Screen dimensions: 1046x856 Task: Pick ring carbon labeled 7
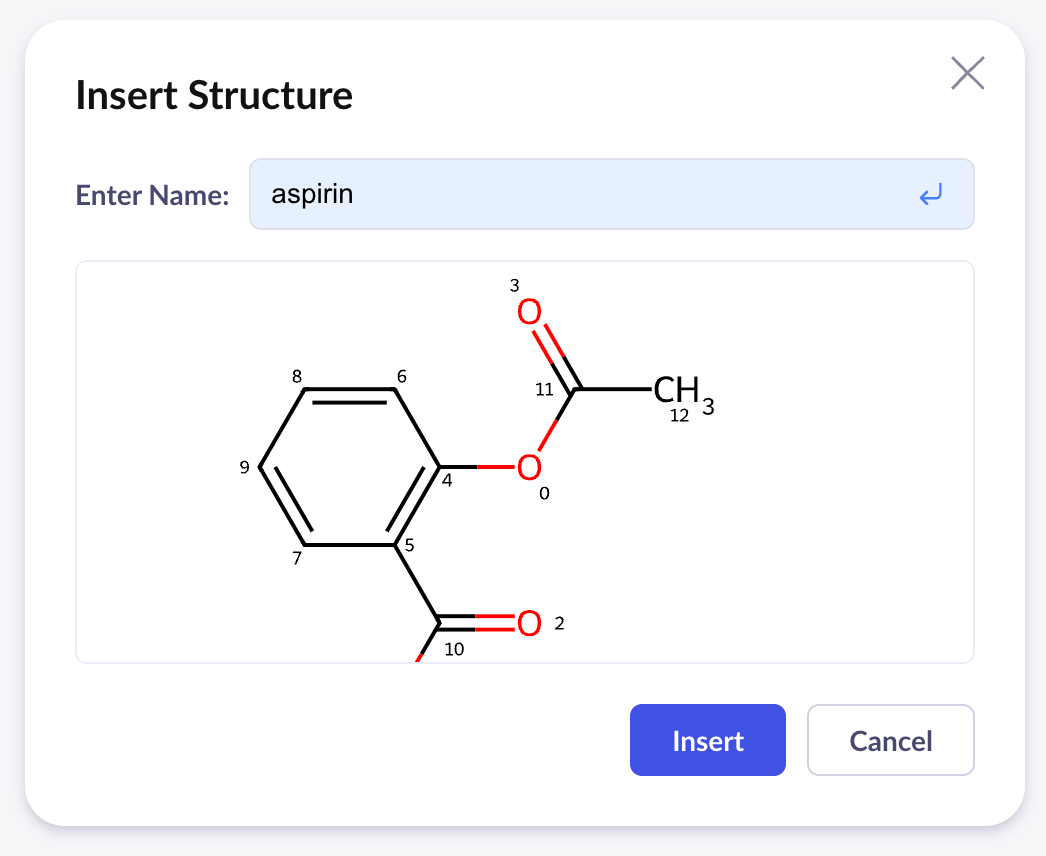tap(305, 545)
